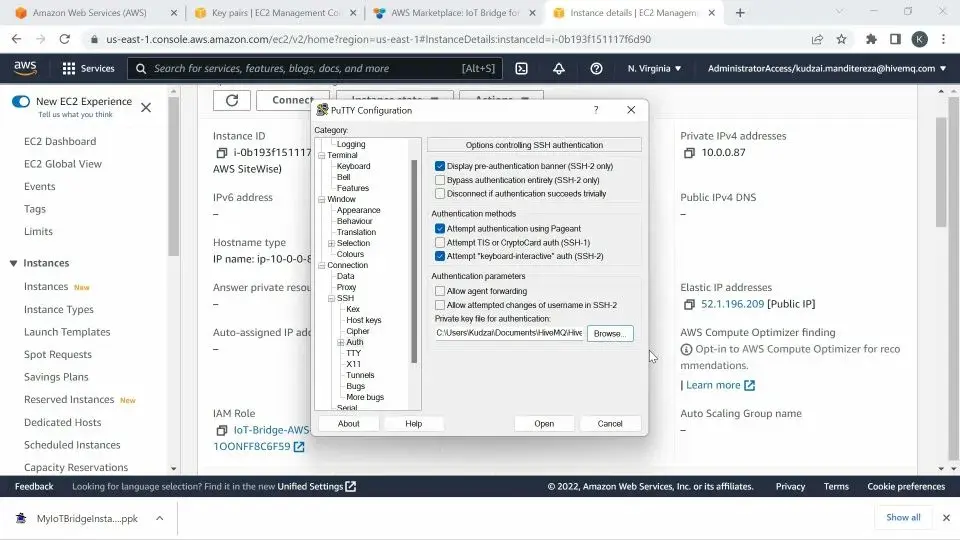960x540 pixels.
Task: Focus the AWS services search box
Action: (315, 69)
